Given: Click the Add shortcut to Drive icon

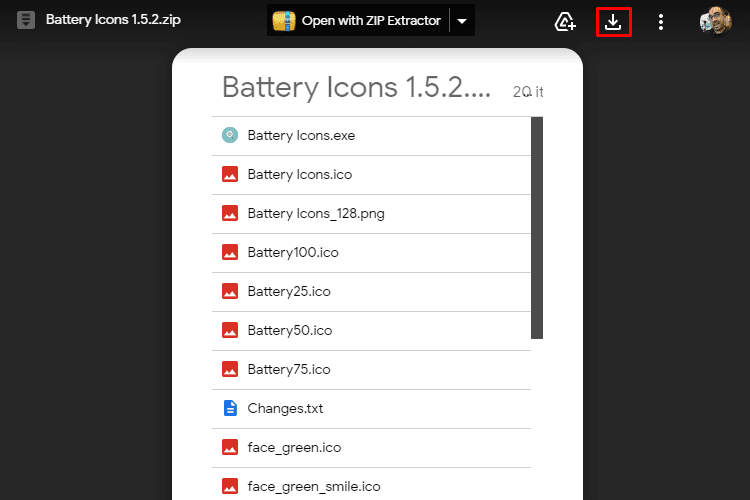Looking at the screenshot, I should click(565, 22).
